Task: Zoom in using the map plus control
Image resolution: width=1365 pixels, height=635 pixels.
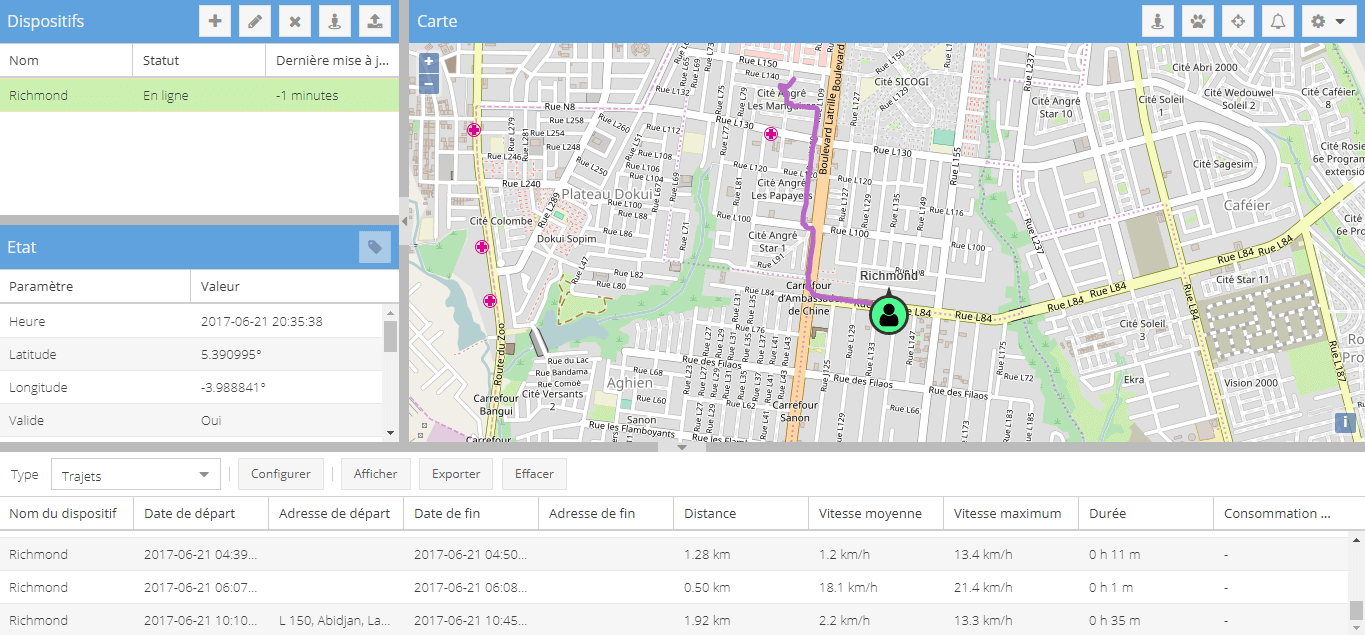Action: (x=428, y=61)
